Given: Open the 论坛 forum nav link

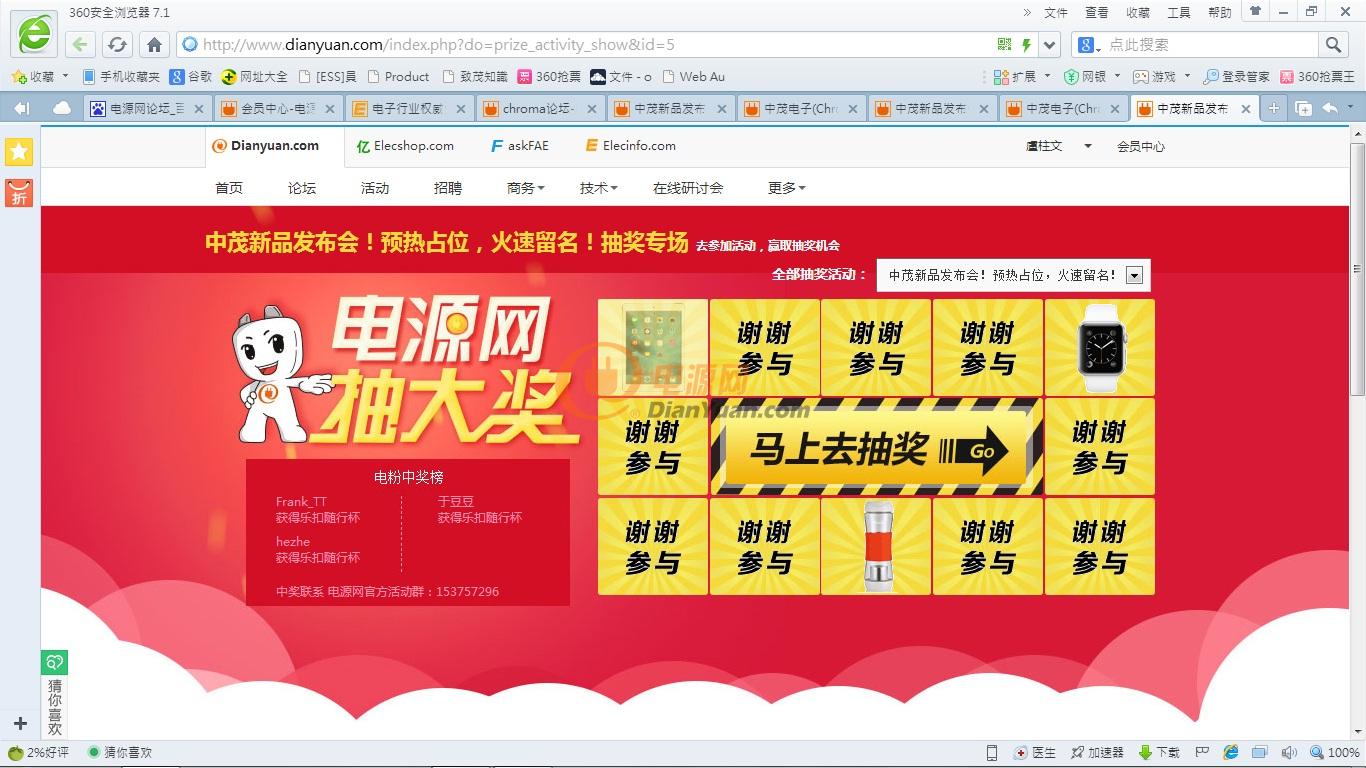Looking at the screenshot, I should click(x=302, y=188).
